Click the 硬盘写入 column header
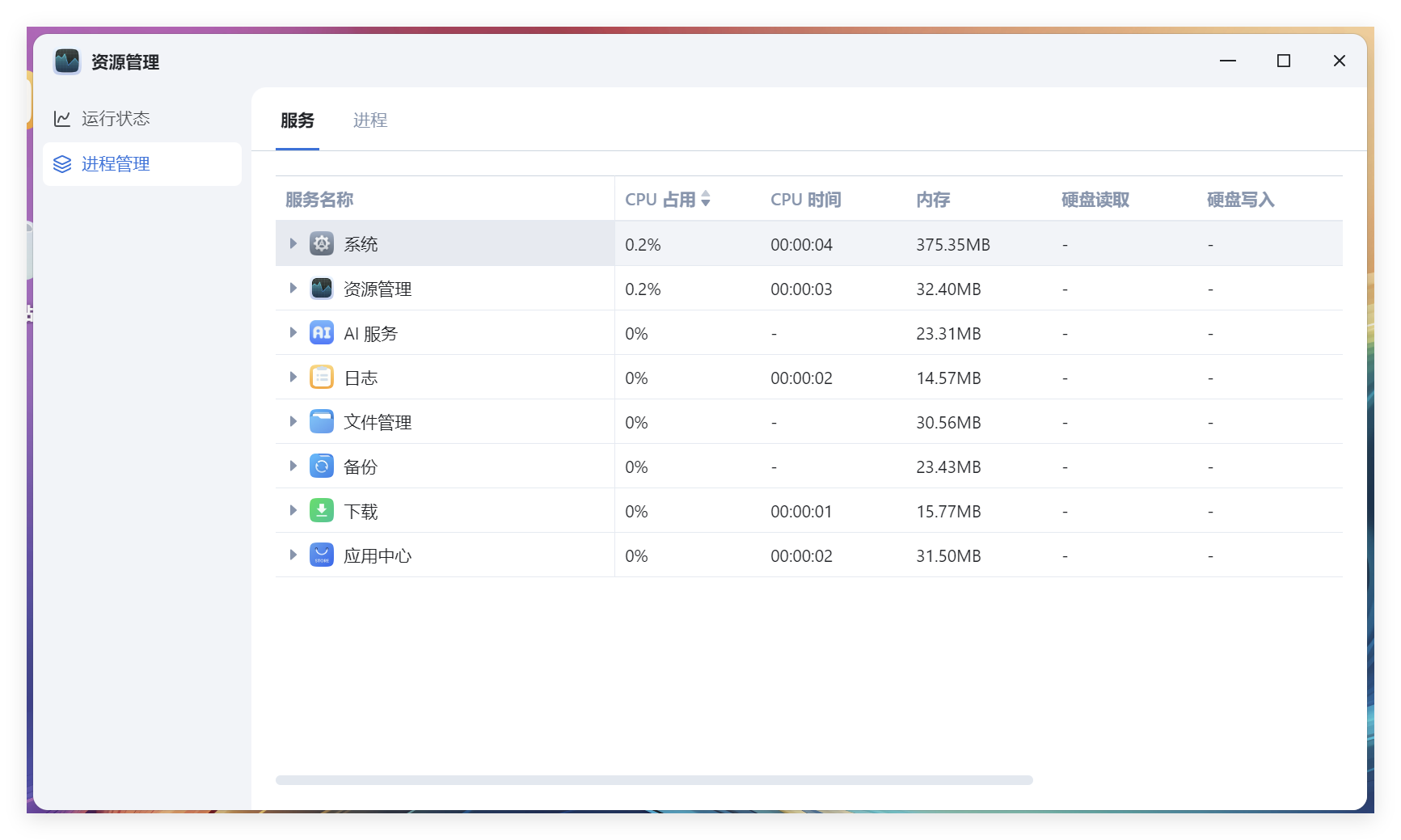 (1241, 200)
